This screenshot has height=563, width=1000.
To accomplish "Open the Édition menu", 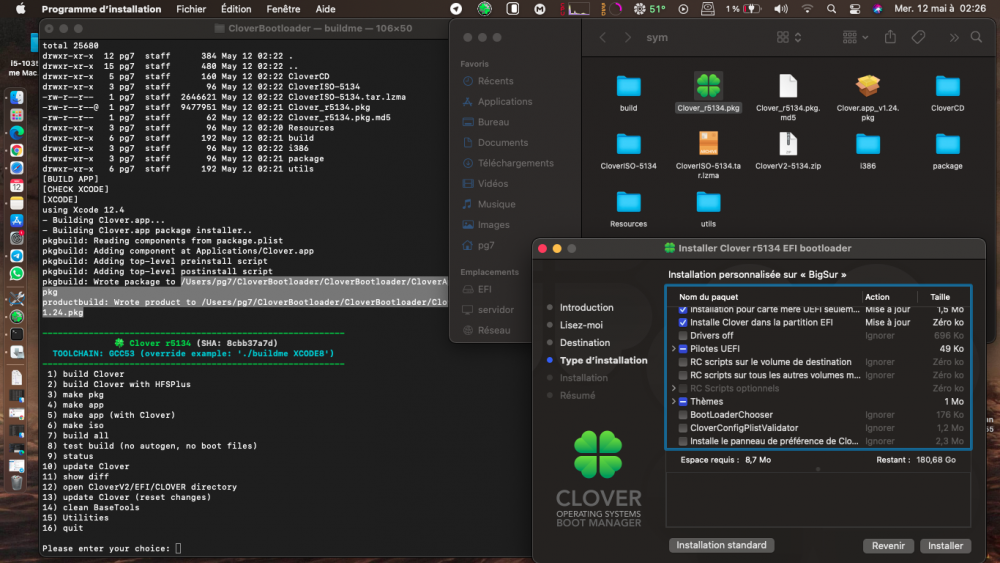I will pos(236,9).
